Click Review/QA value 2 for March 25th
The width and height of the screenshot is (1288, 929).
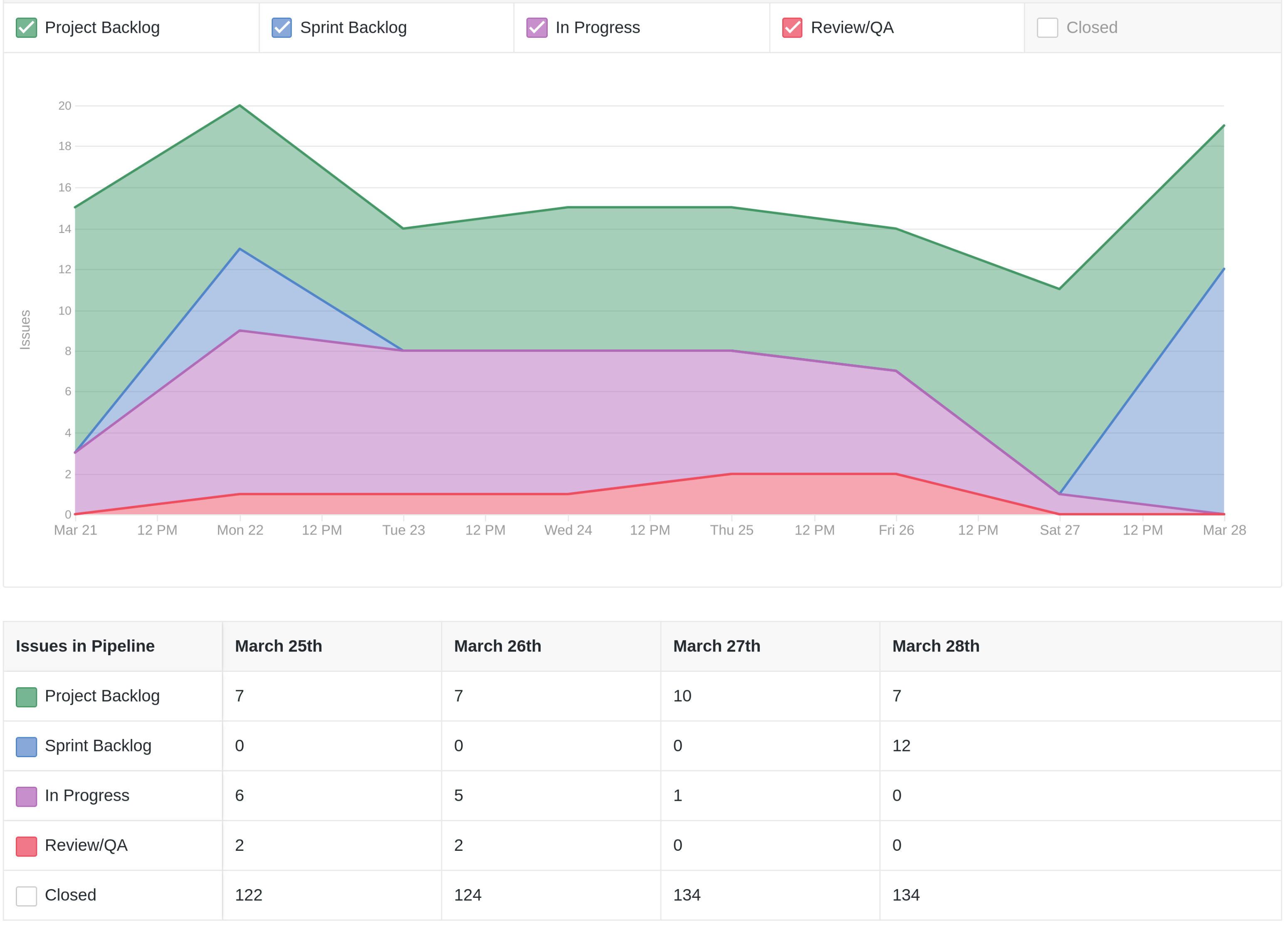click(240, 845)
